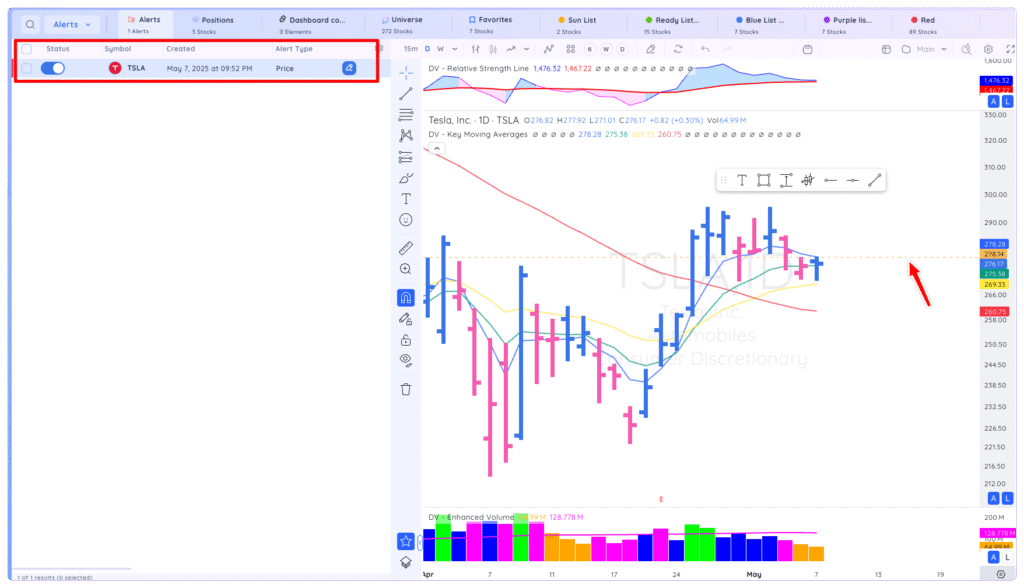Toggle the TSLA alert status switch

point(53,68)
